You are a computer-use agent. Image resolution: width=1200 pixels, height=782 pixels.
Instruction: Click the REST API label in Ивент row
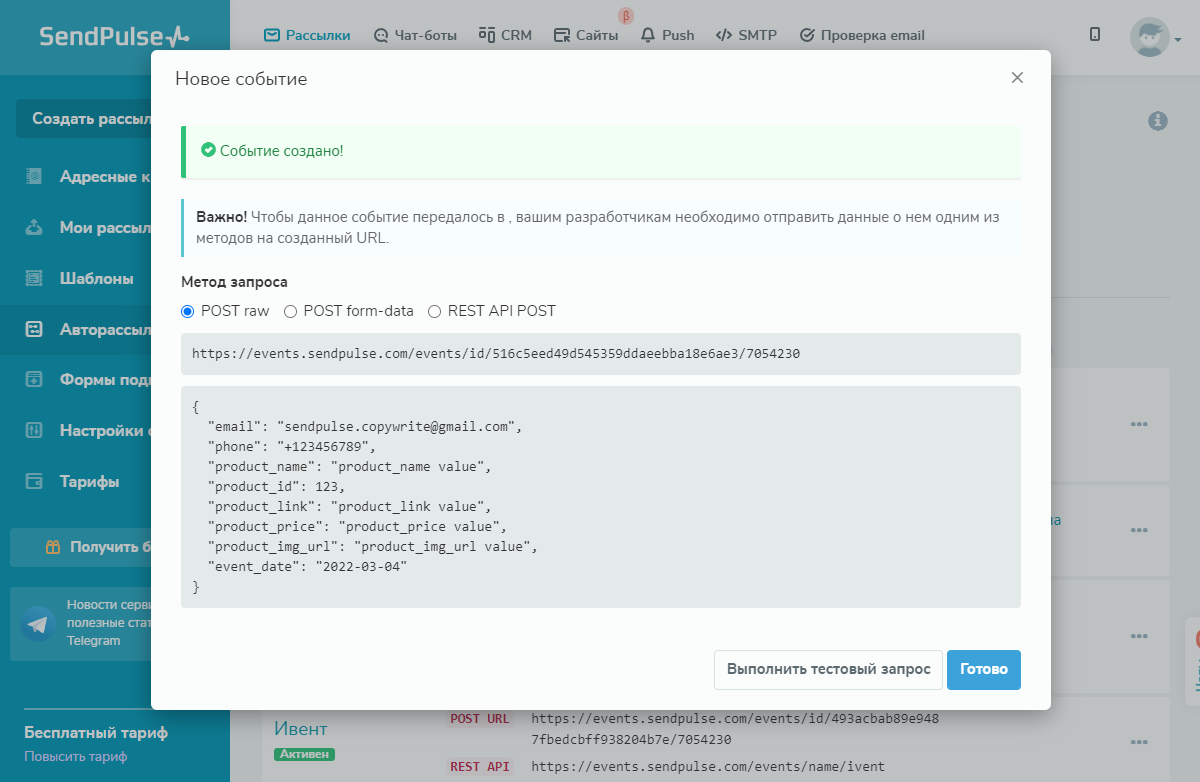(x=480, y=767)
